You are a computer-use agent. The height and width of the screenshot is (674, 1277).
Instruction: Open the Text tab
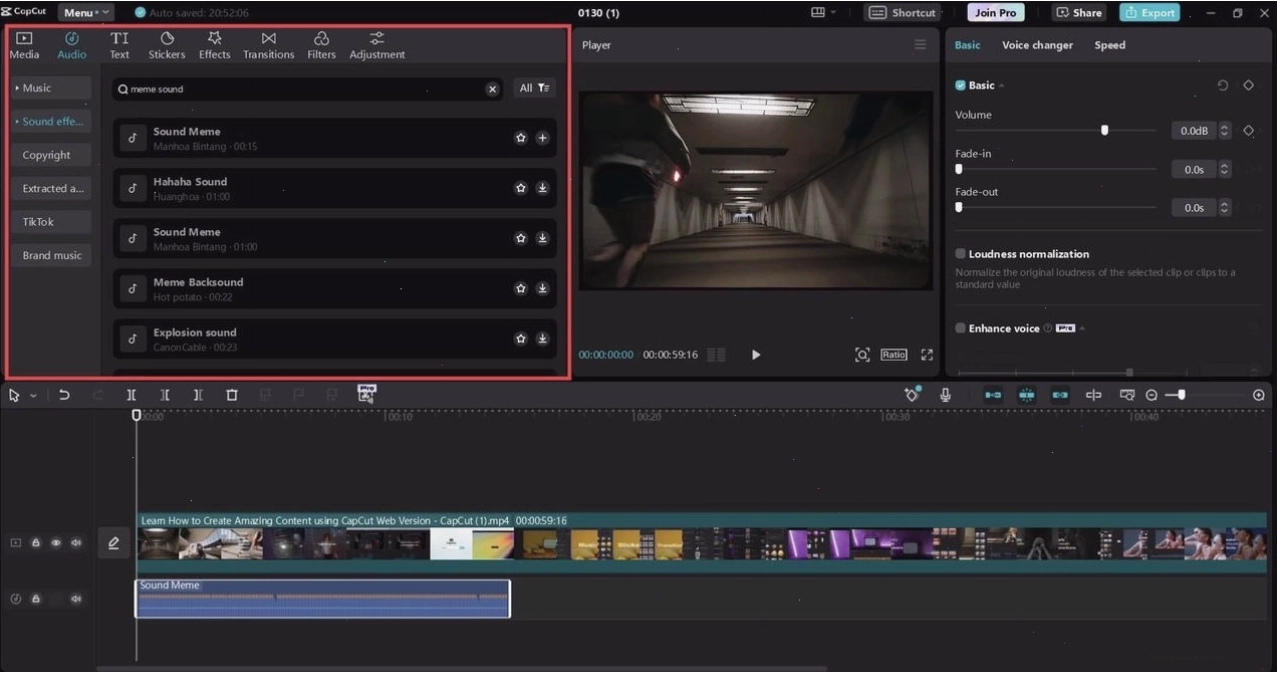[119, 46]
